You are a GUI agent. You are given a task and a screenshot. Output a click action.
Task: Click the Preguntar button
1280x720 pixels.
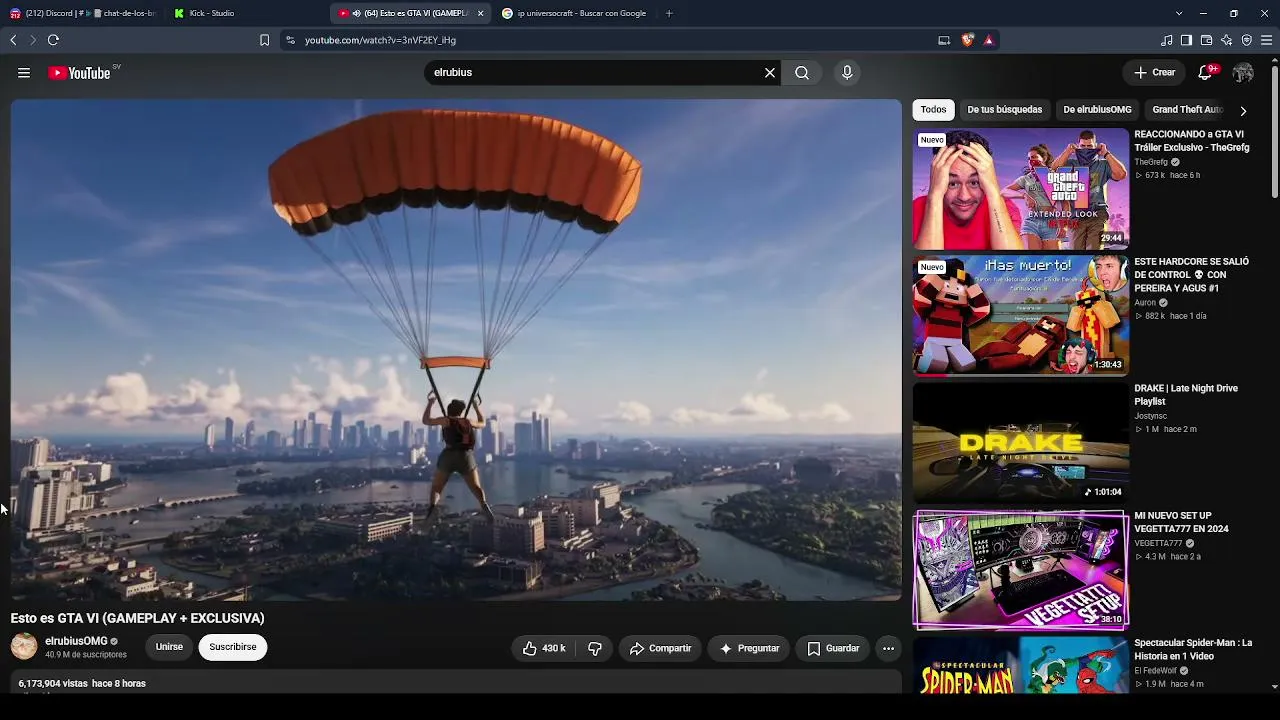(x=749, y=648)
